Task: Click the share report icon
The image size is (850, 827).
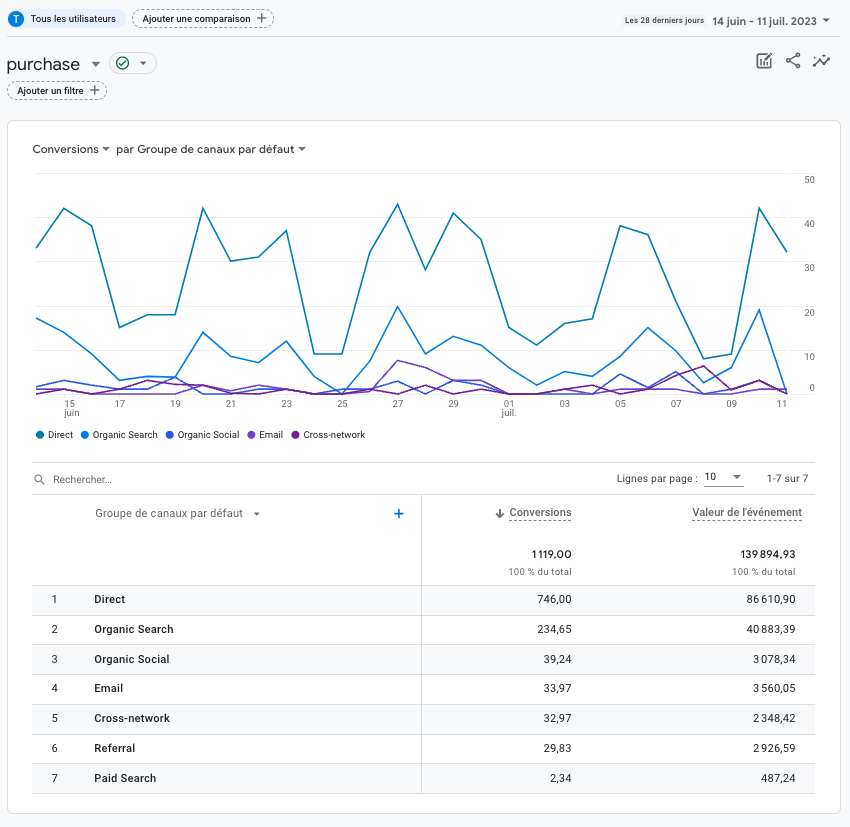Action: 793,61
